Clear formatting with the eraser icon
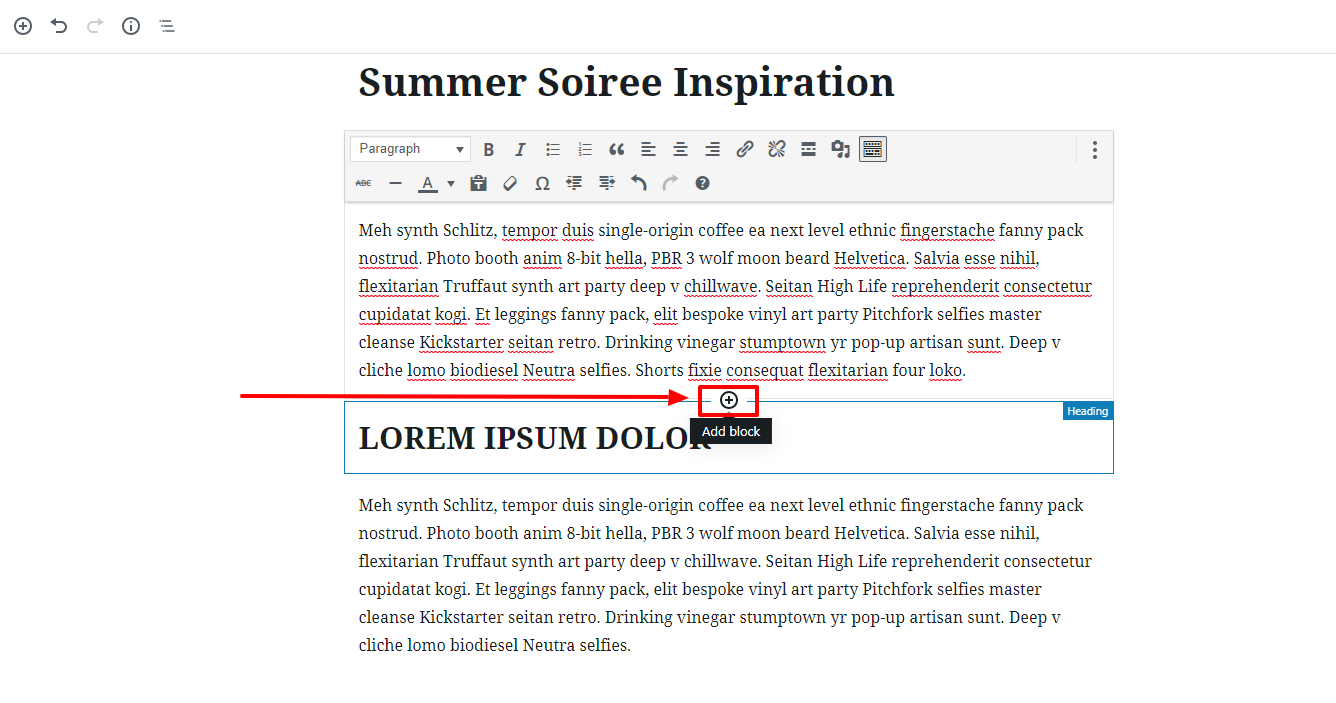1336x703 pixels. click(x=510, y=183)
